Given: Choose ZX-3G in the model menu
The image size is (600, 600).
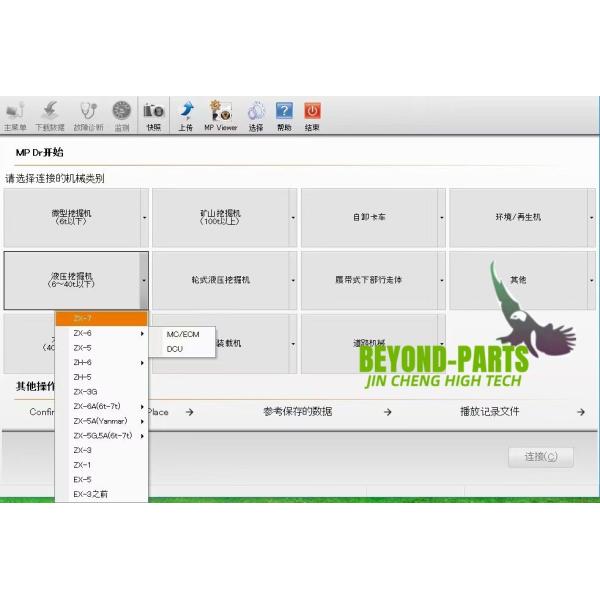Looking at the screenshot, I should 101,392.
